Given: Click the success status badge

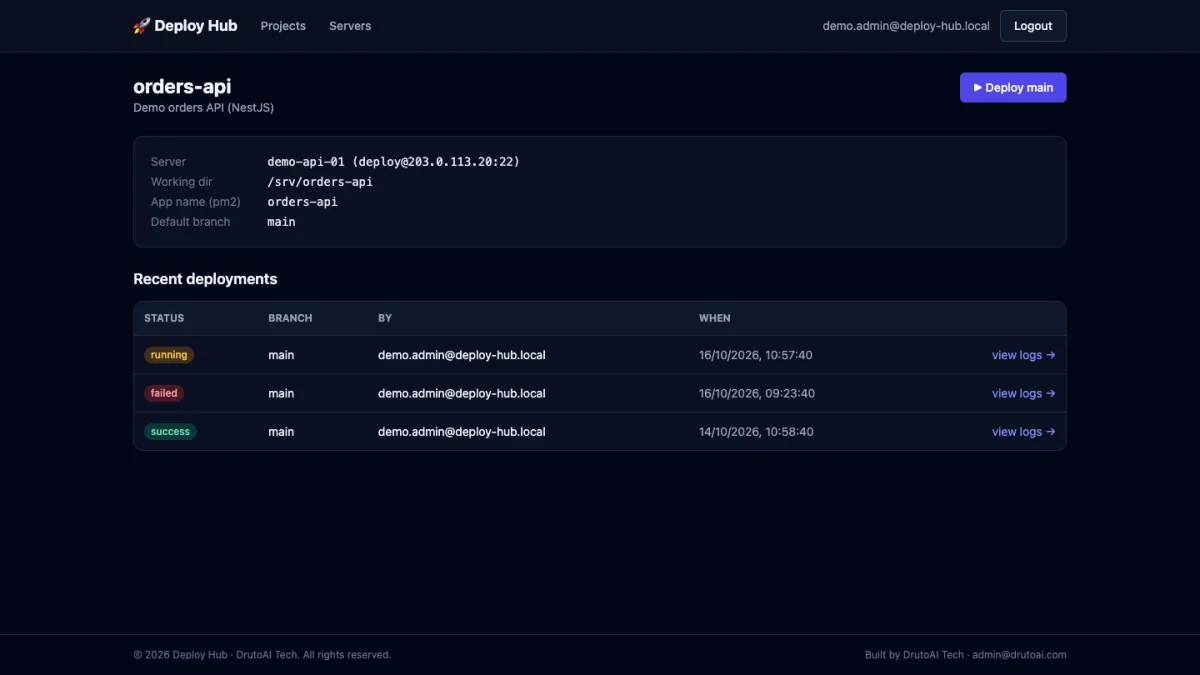Looking at the screenshot, I should (170, 432).
